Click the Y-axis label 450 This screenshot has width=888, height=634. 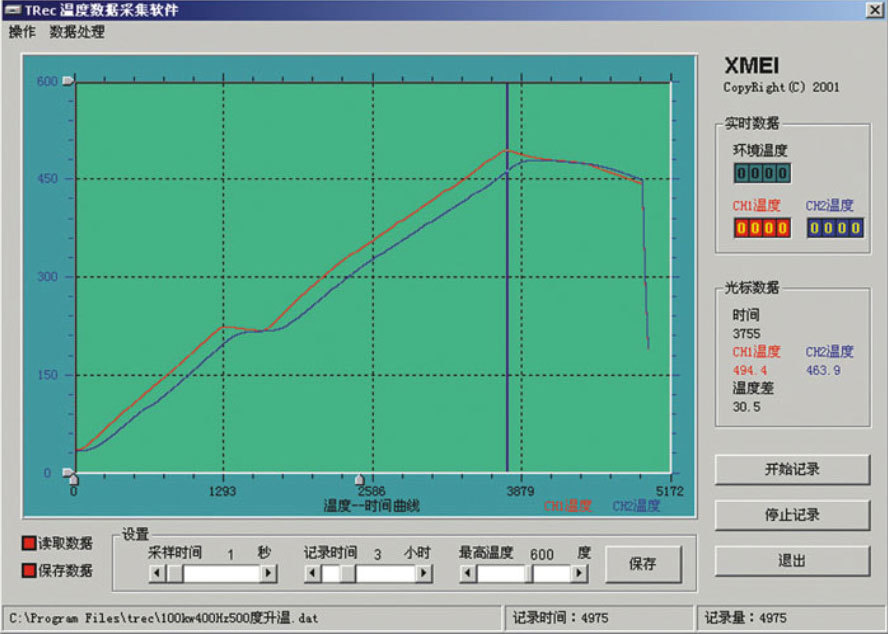47,178
